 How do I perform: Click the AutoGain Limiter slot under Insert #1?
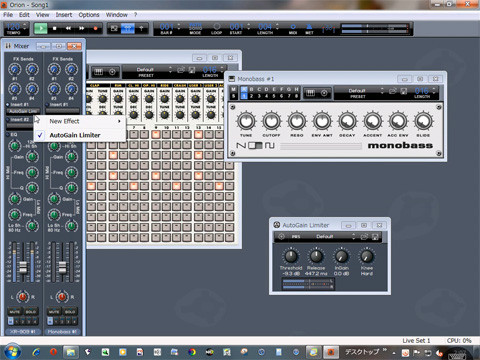23,111
